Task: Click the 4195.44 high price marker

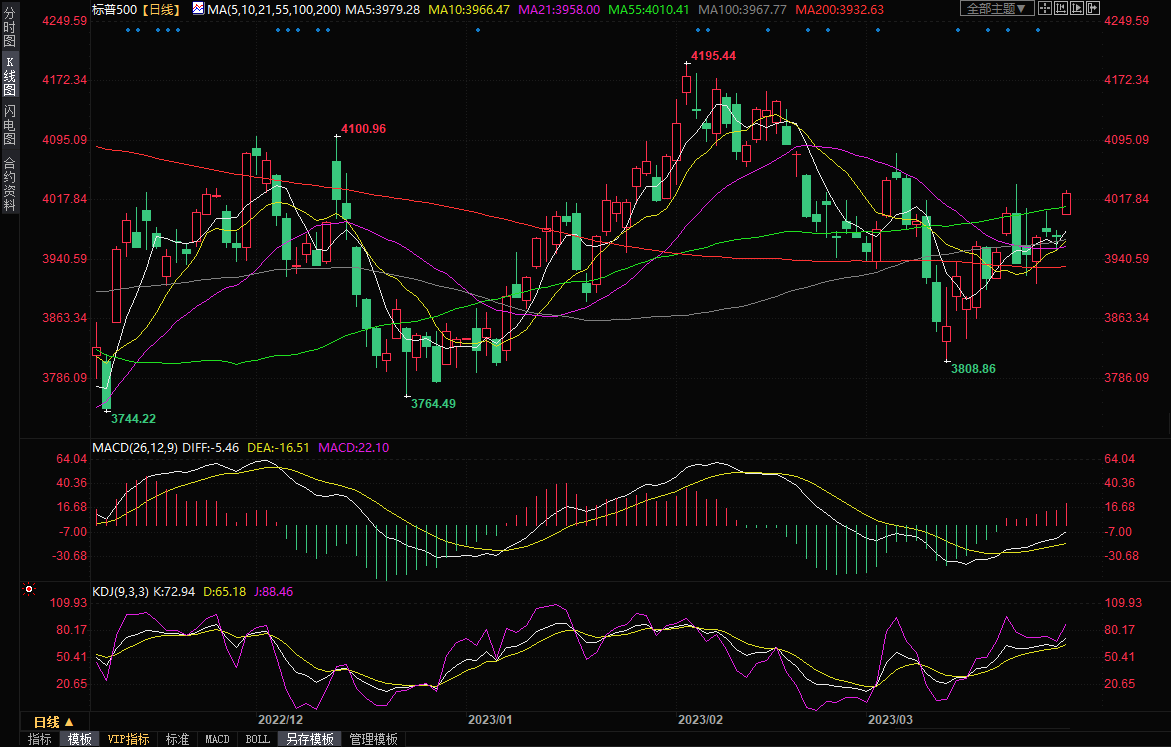Action: pos(713,56)
